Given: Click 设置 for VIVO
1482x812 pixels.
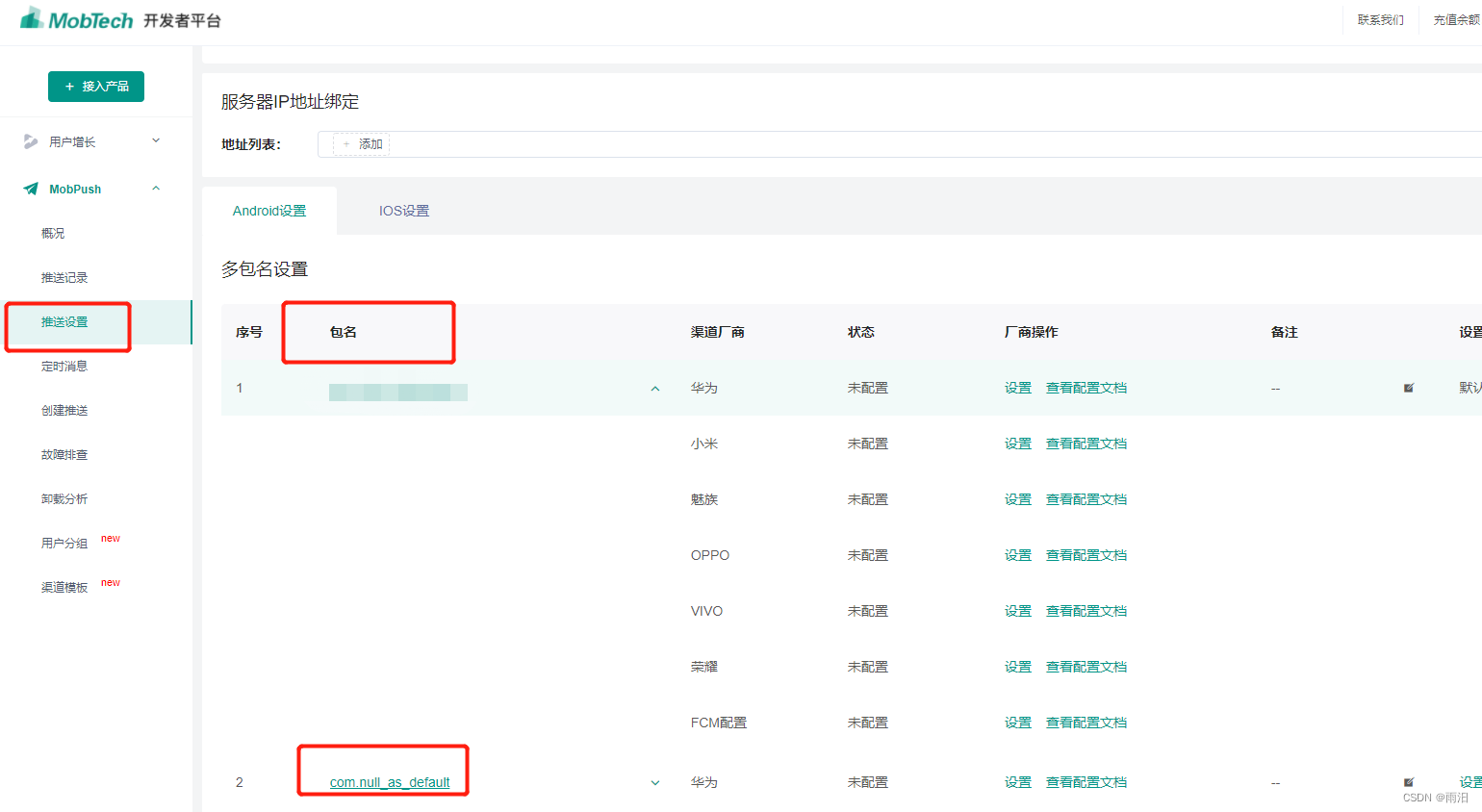Looking at the screenshot, I should (1018, 611).
